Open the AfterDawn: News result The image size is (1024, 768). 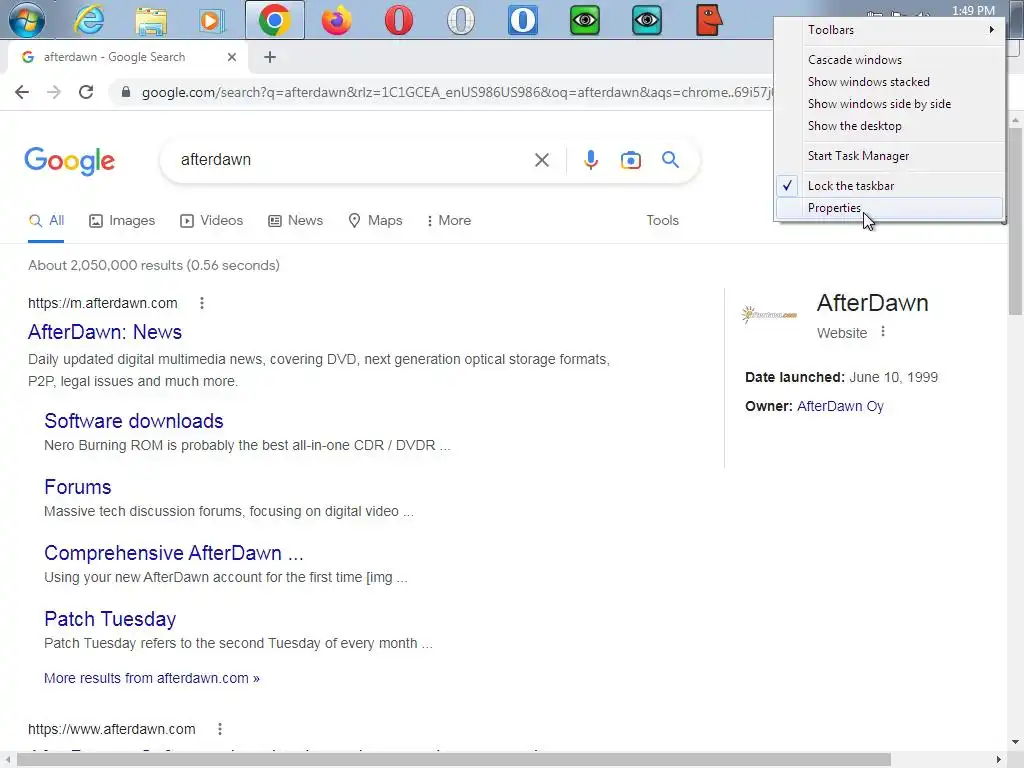(104, 332)
